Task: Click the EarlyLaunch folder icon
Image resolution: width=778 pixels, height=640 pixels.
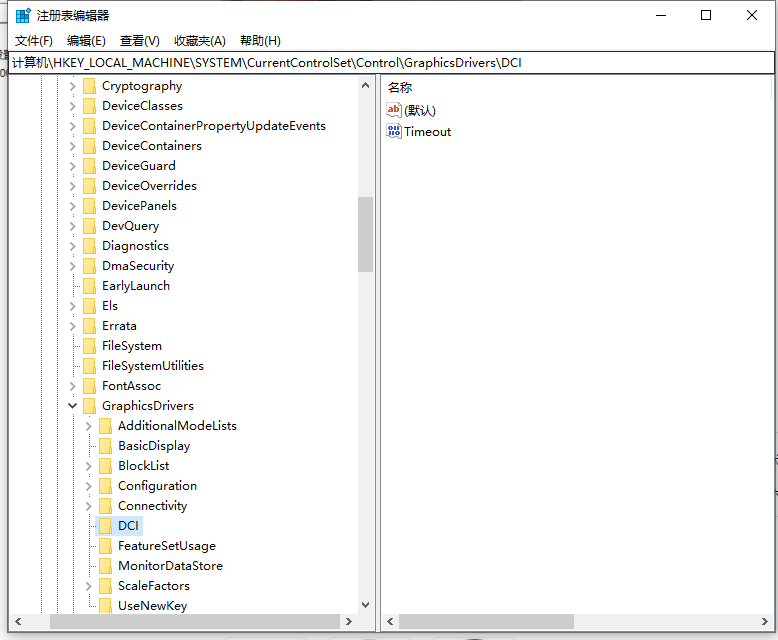Action: pos(89,286)
